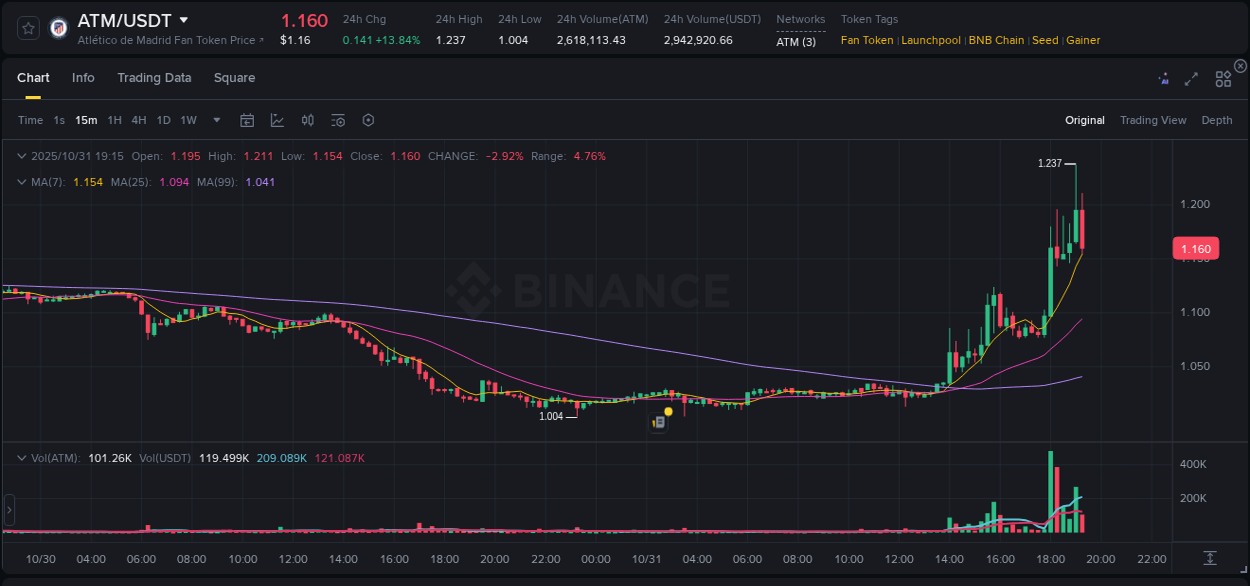
Task: Click the 1.160 price tag on the axis
Action: coord(1195,248)
